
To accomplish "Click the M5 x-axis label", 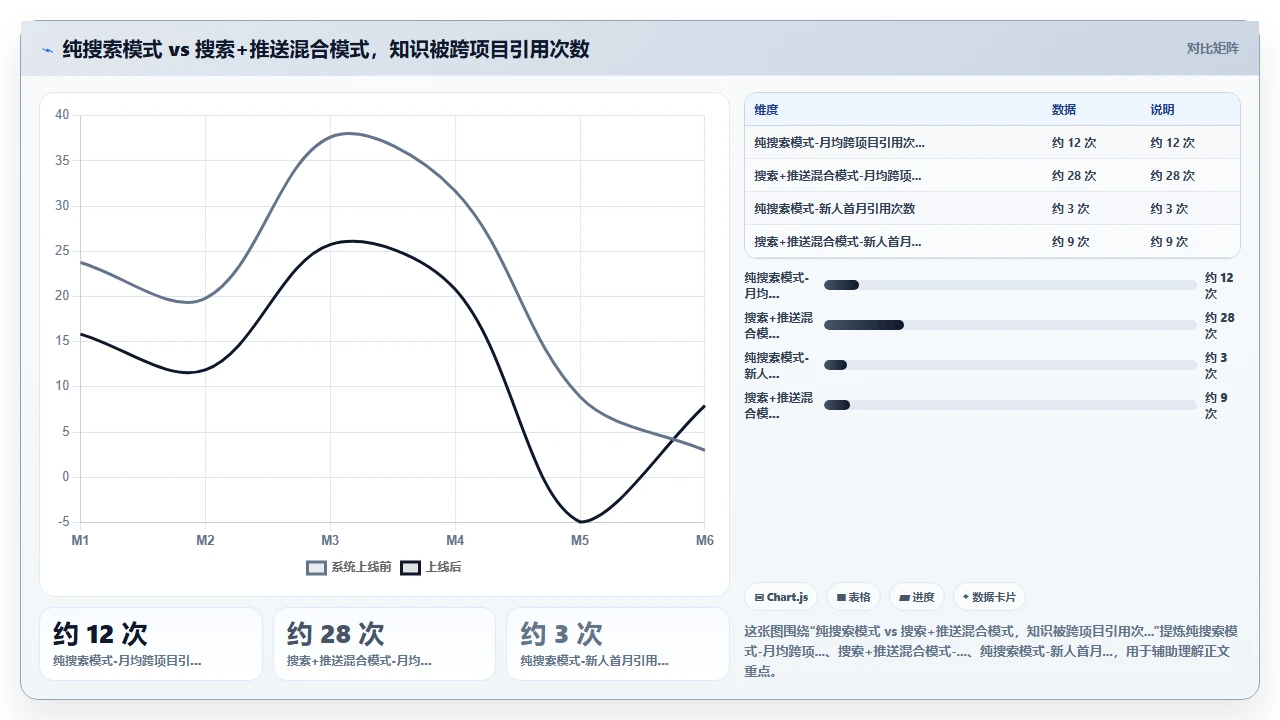I will [580, 540].
